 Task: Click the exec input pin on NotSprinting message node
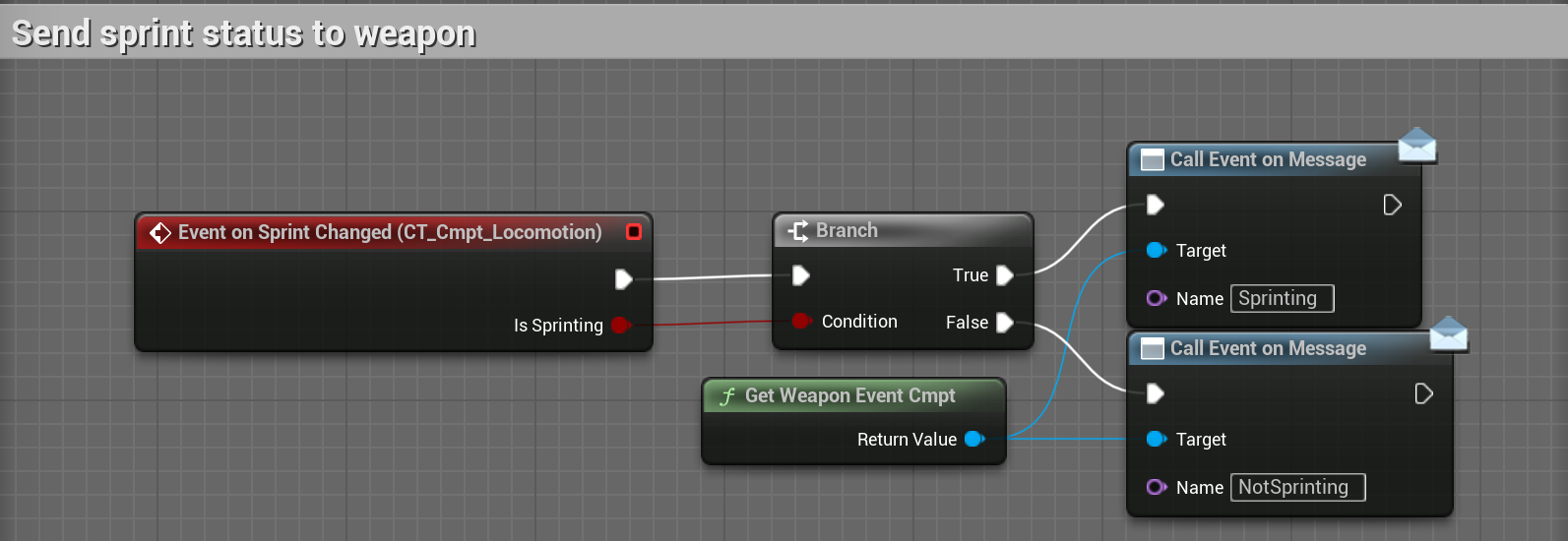point(1156,393)
